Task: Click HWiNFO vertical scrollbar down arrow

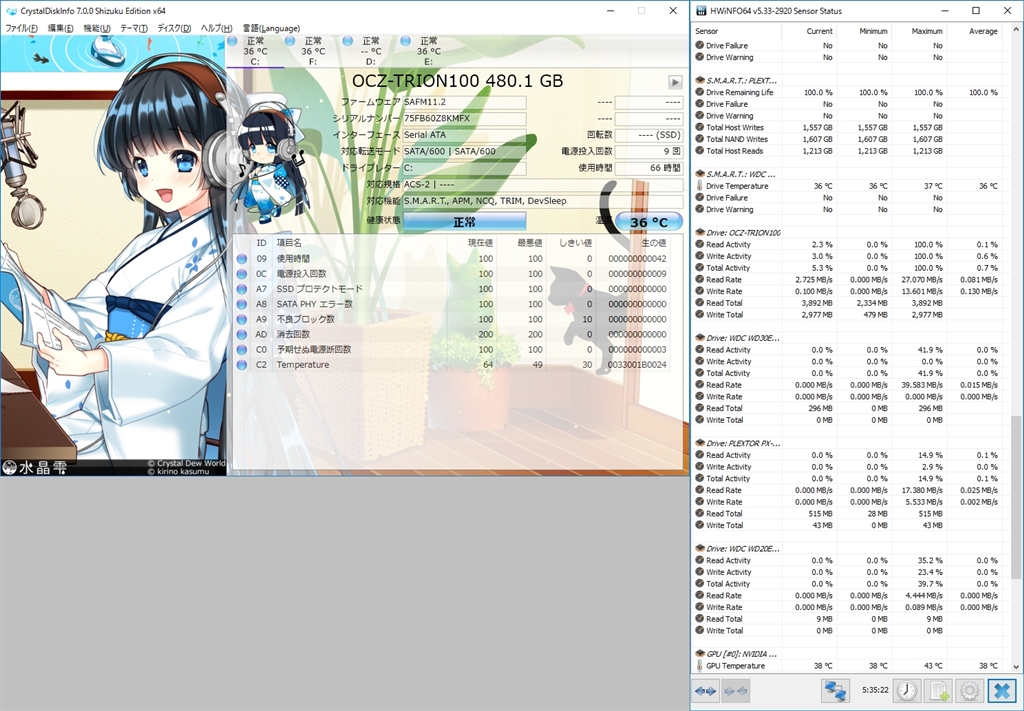Action: pos(1016,667)
